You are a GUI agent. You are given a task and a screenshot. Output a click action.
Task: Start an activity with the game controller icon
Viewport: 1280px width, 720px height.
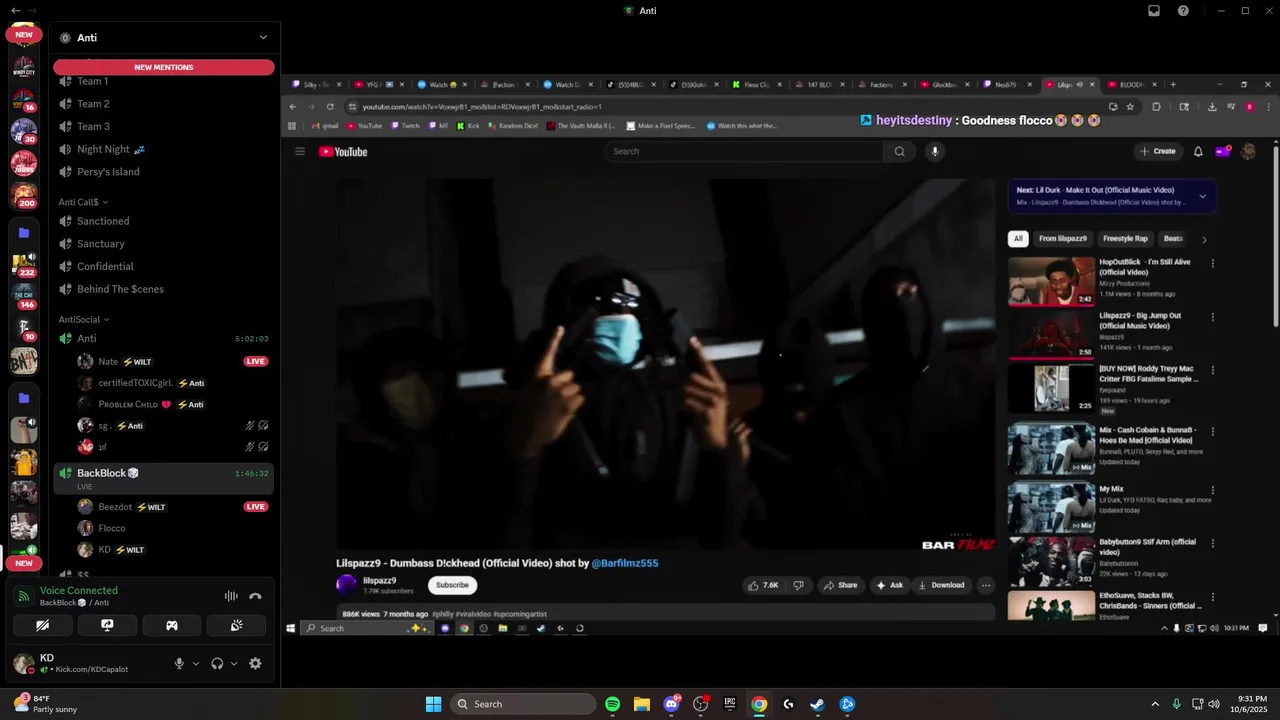[x=172, y=625]
